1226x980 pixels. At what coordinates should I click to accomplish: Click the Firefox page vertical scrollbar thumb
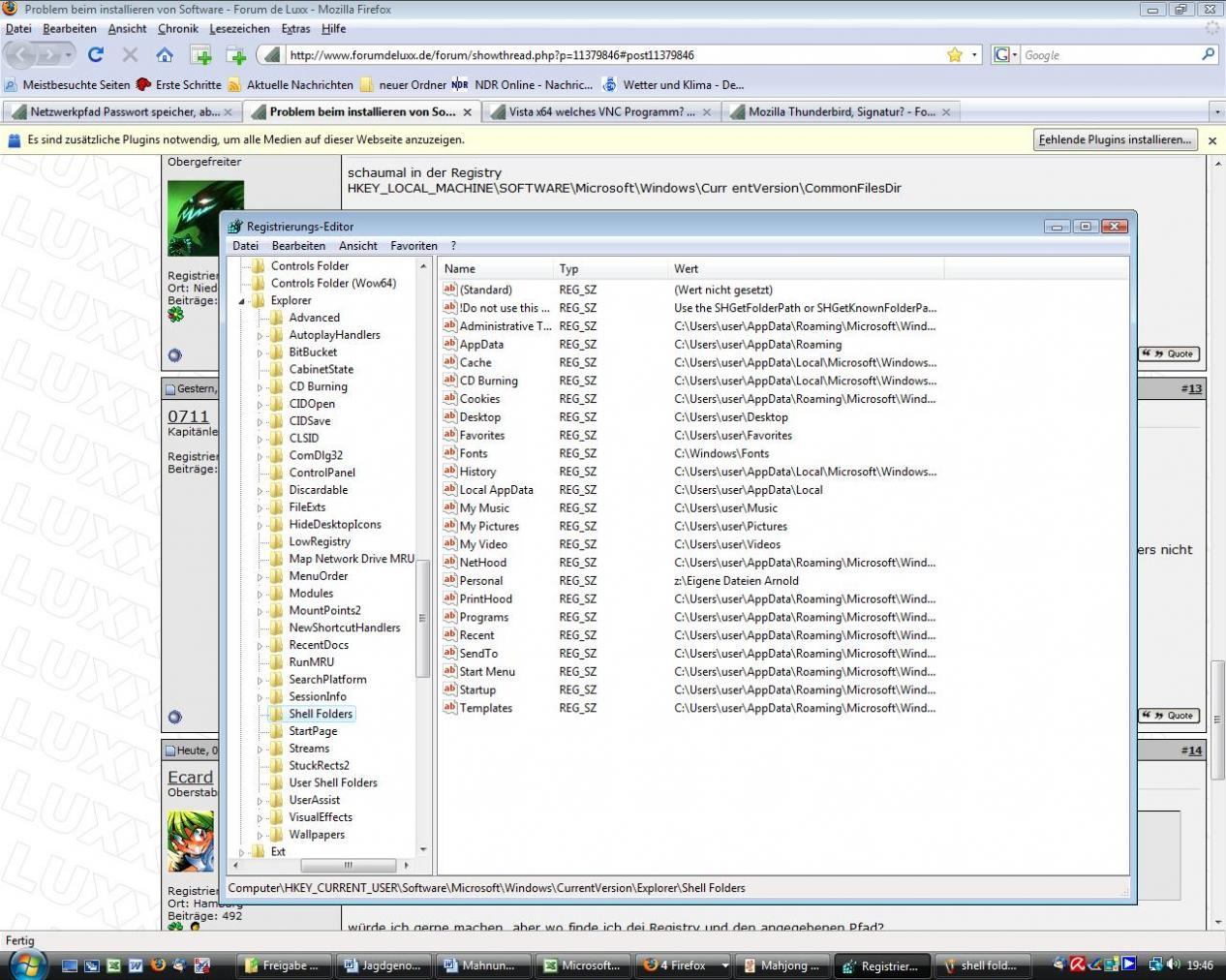click(x=1218, y=720)
